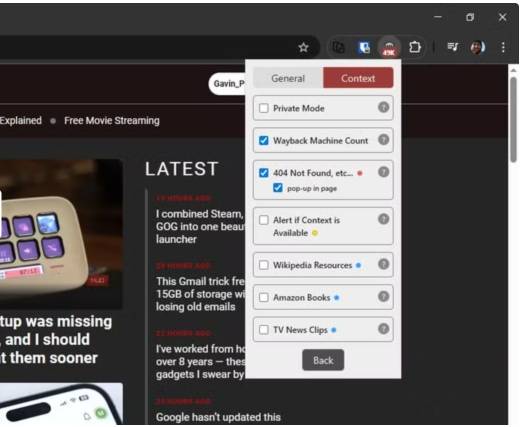Viewport: 522px width, 427px height.
Task: Click the grey extension icon beside the star
Action: [338, 47]
